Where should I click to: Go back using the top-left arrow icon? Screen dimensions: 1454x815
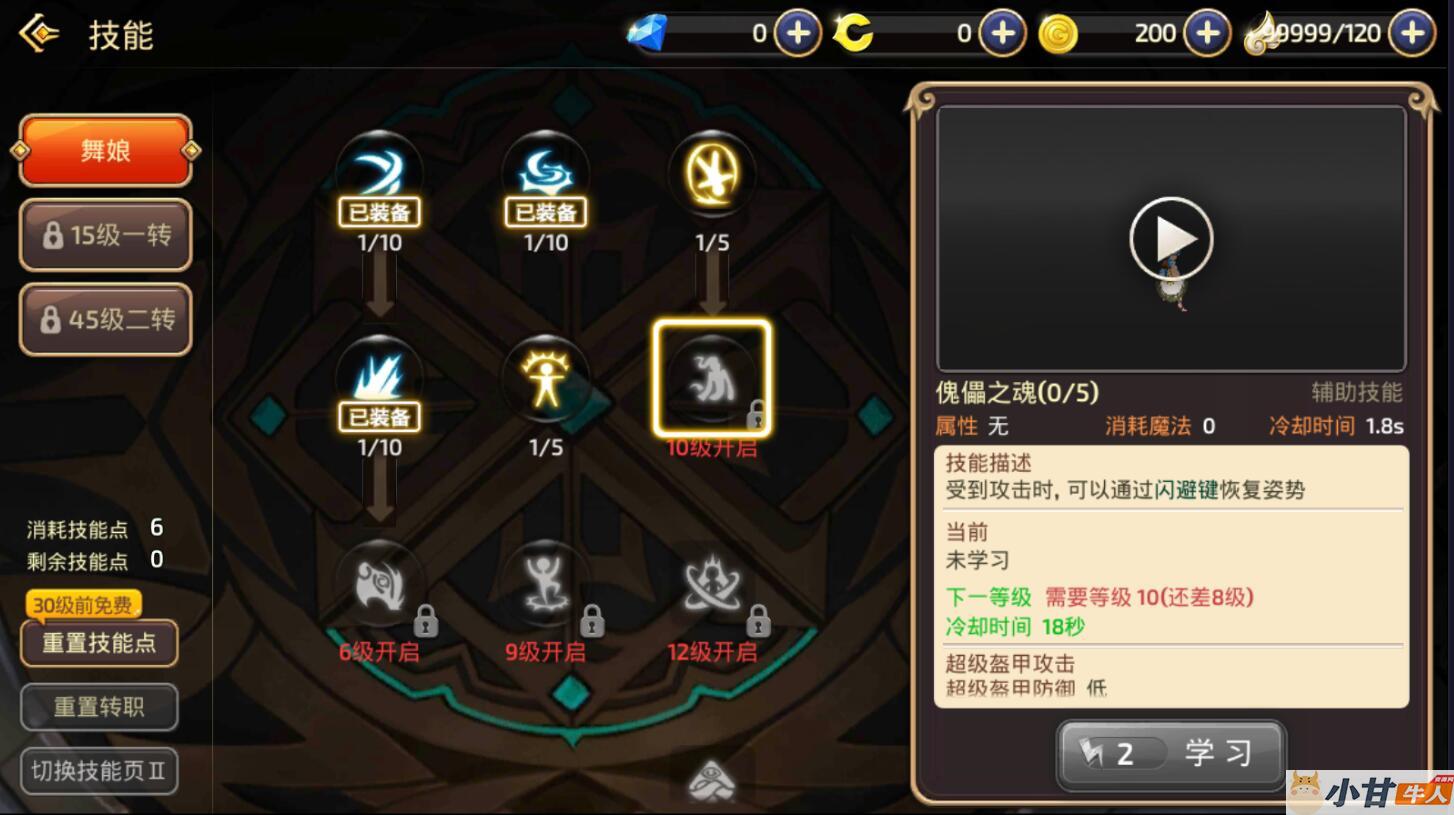[x=39, y=34]
